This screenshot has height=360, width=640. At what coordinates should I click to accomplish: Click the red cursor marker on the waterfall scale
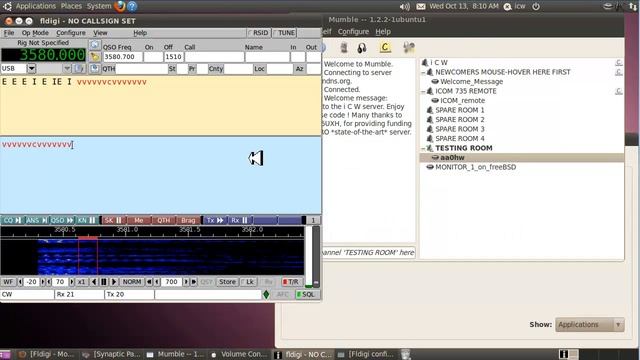coord(88,238)
